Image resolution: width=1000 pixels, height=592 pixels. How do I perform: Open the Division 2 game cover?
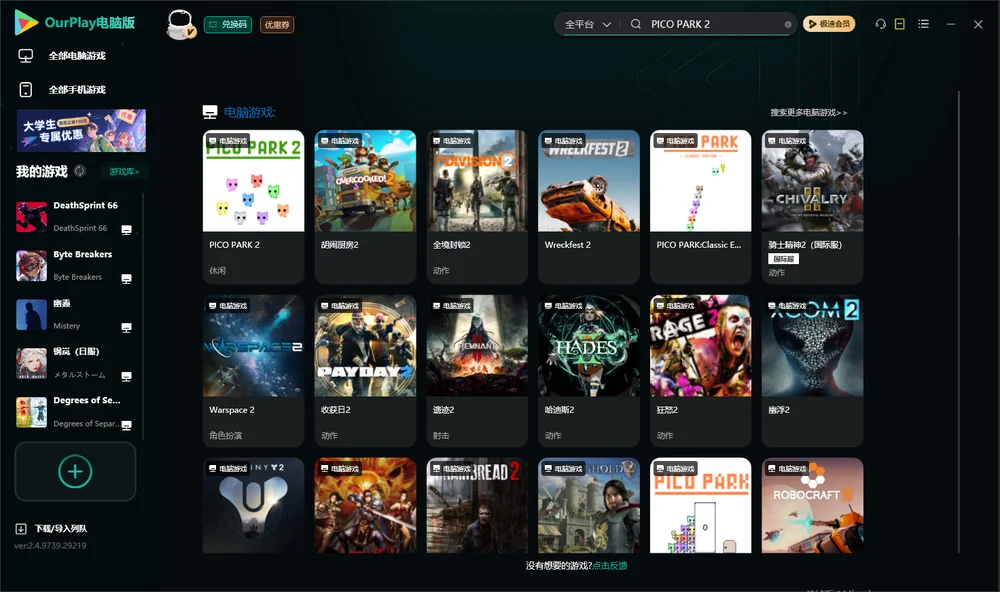[477, 181]
